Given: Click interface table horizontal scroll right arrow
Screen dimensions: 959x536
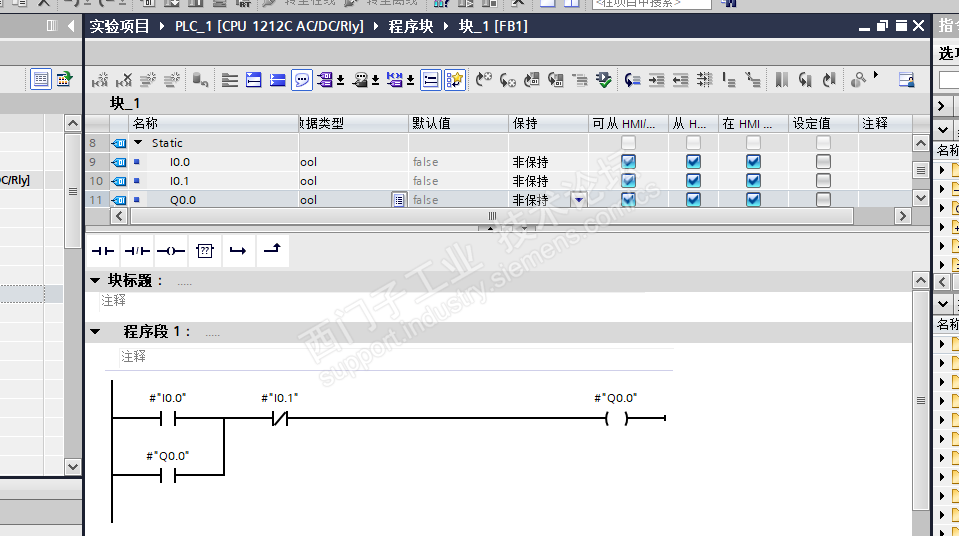Looking at the screenshot, I should [903, 216].
